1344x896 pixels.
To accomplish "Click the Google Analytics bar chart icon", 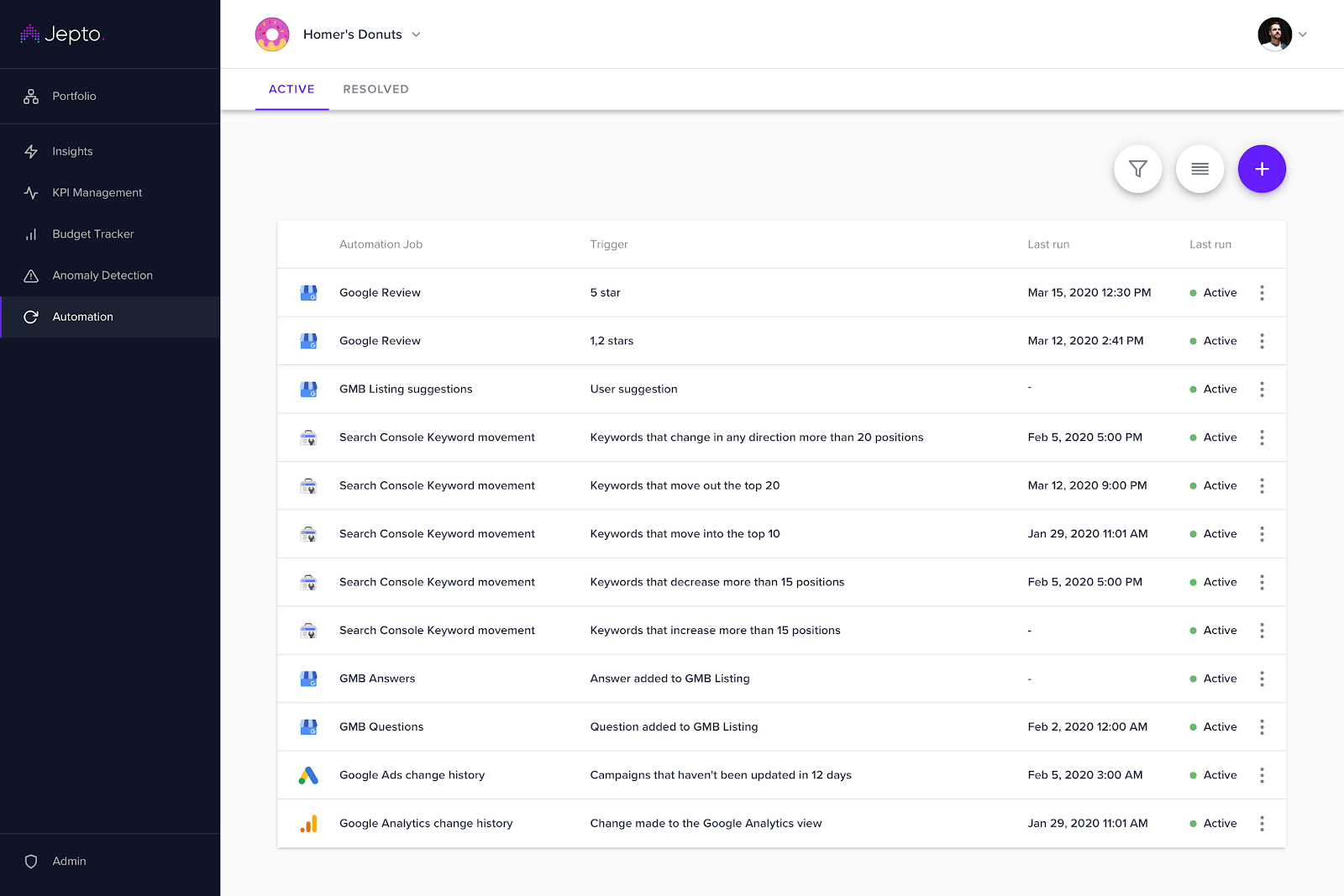I will pyautogui.click(x=308, y=824).
